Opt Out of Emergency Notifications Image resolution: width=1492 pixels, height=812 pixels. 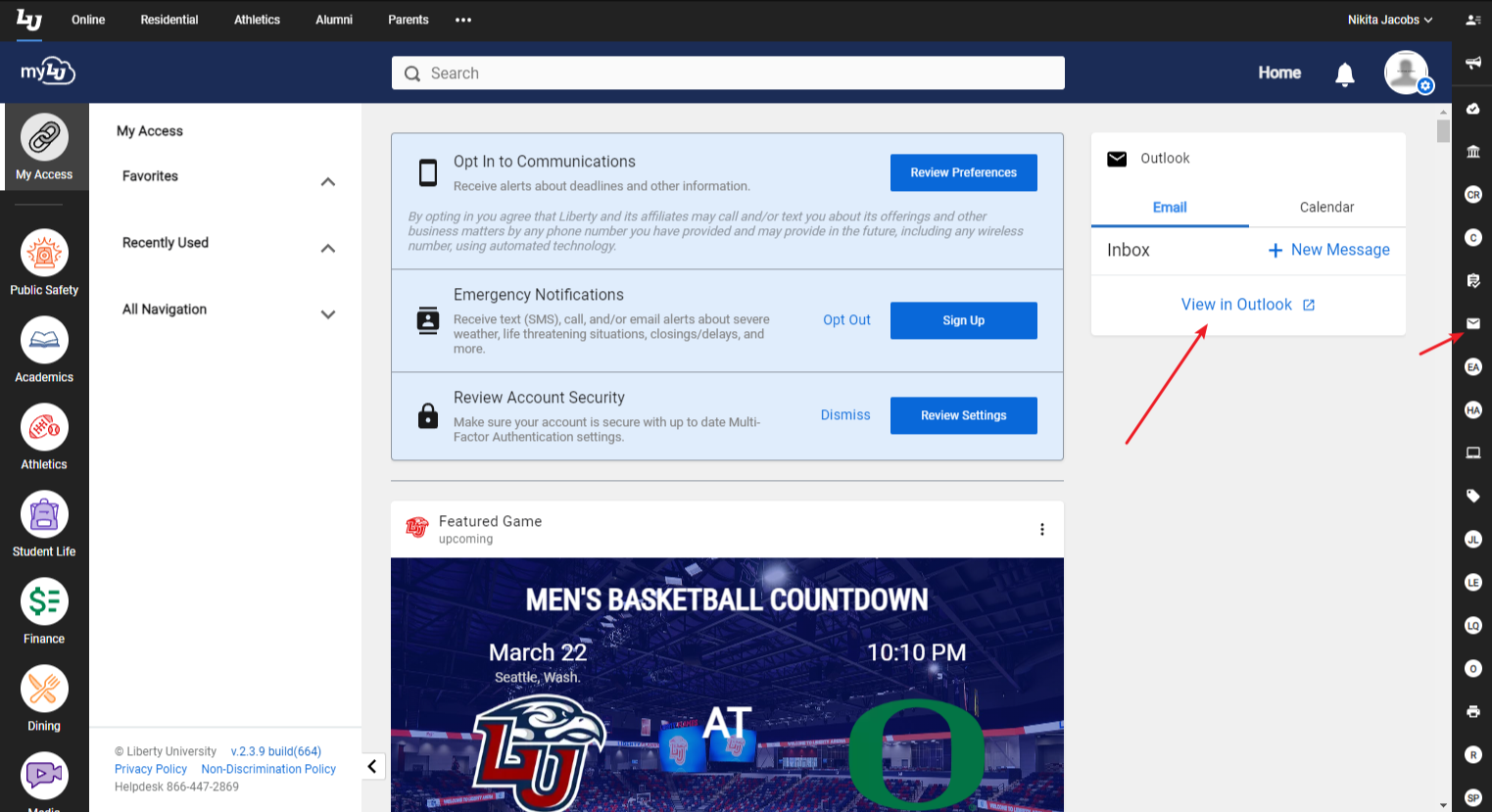click(x=846, y=320)
